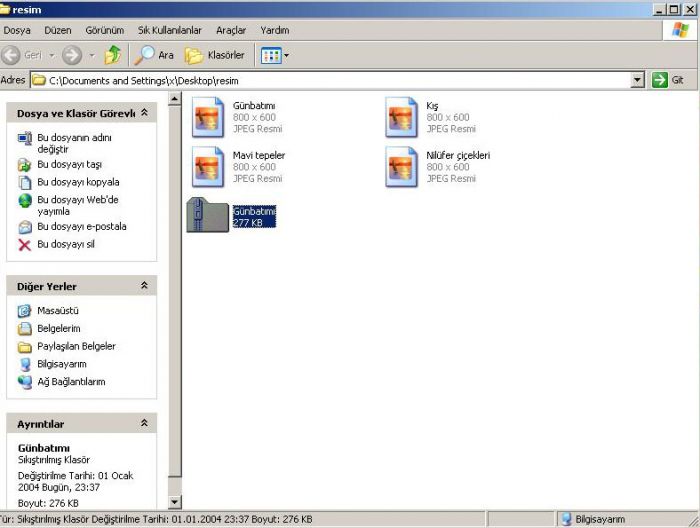
Task: Click the forward navigation arrow
Action: (71, 55)
